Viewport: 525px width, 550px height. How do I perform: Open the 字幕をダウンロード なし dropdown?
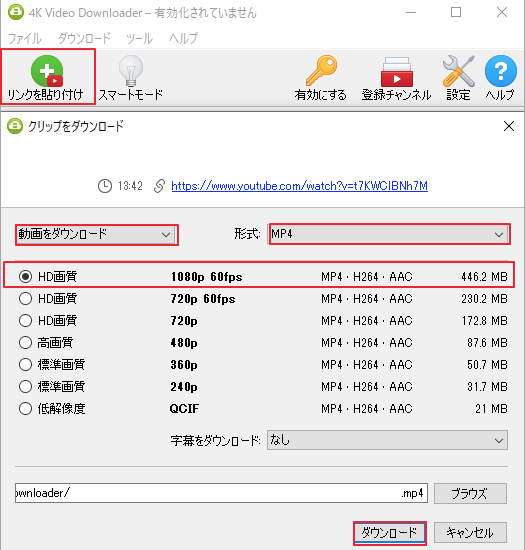click(x=387, y=440)
